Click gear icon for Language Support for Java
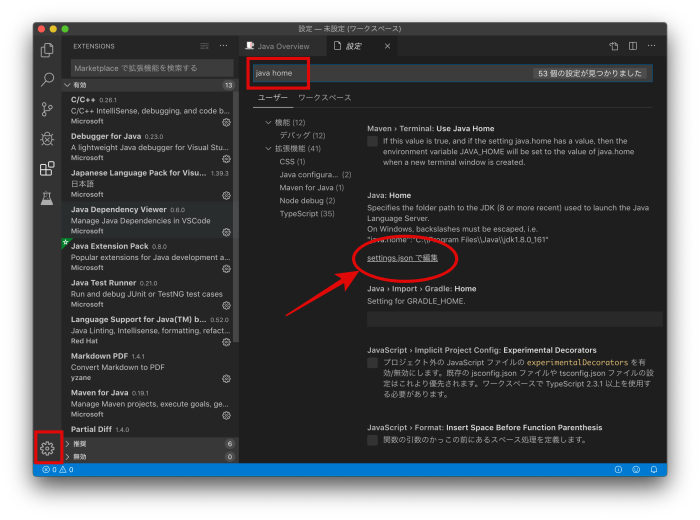700x520 pixels. click(x=226, y=342)
